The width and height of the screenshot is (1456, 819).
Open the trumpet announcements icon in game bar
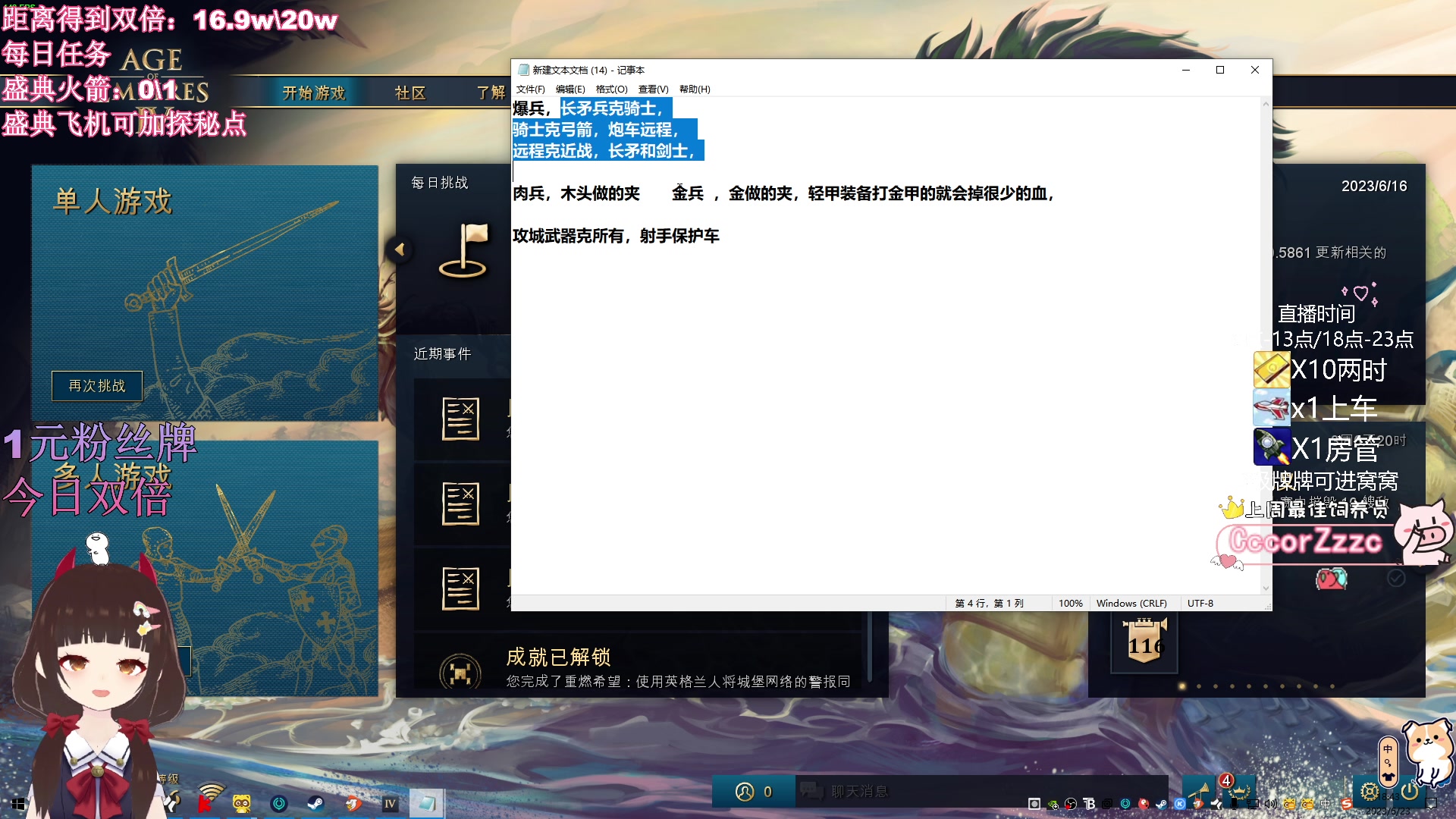coord(1198,792)
